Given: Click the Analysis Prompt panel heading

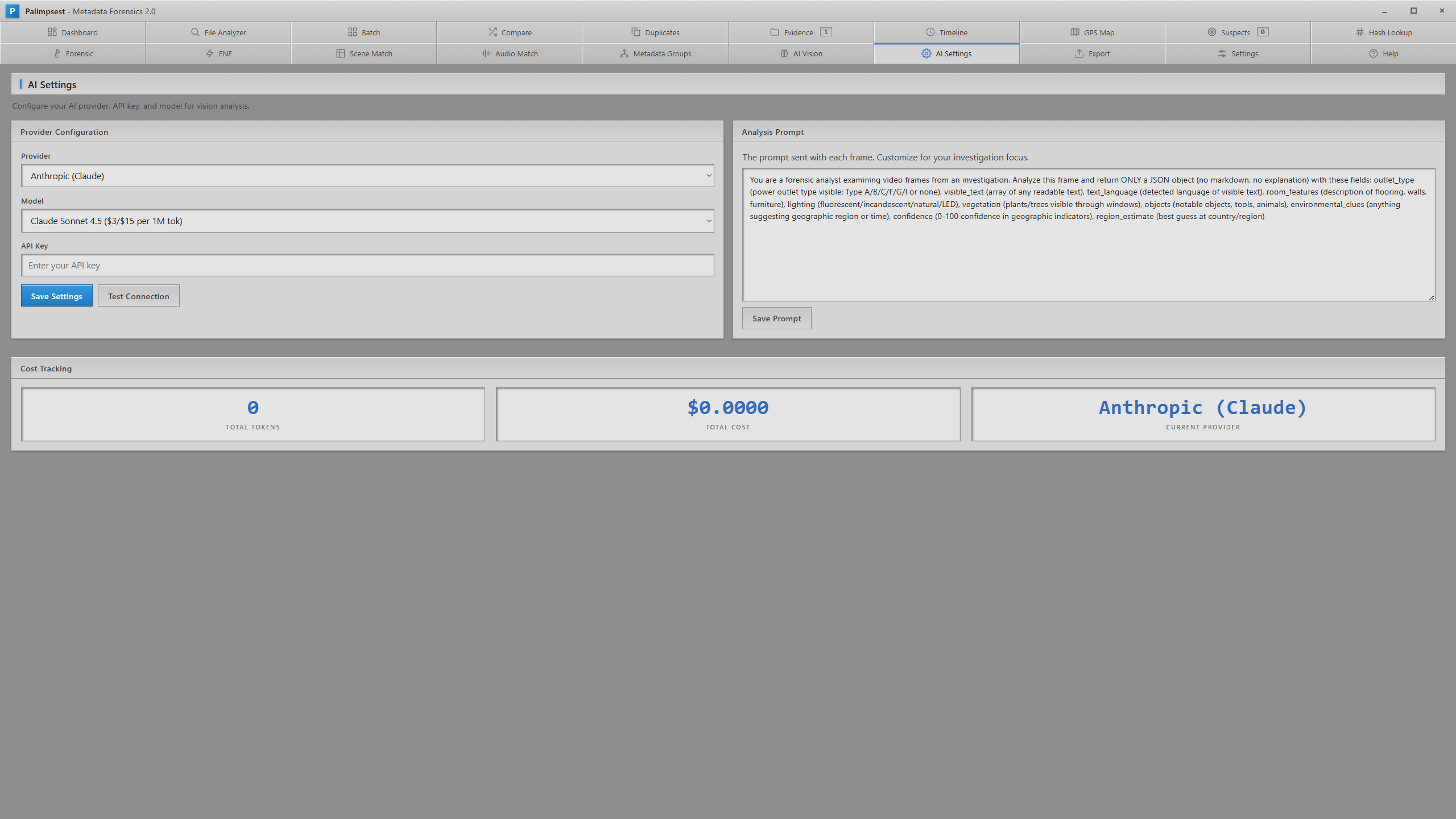Looking at the screenshot, I should 772,132.
